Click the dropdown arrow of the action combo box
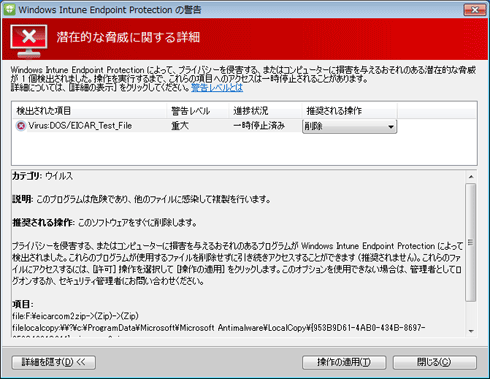The width and height of the screenshot is (490, 379). tap(391, 127)
